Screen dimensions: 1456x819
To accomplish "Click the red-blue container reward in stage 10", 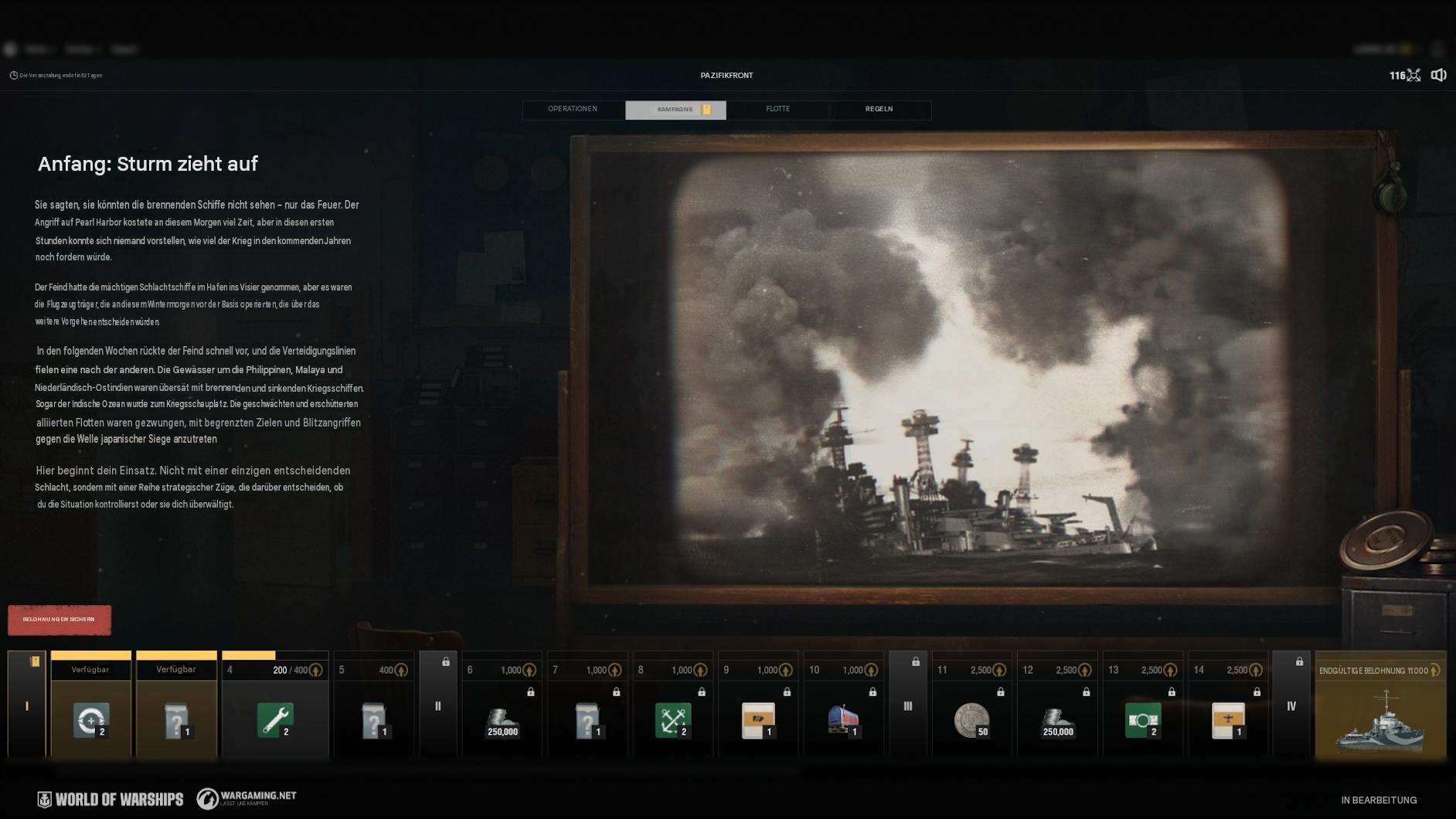I will point(844,720).
